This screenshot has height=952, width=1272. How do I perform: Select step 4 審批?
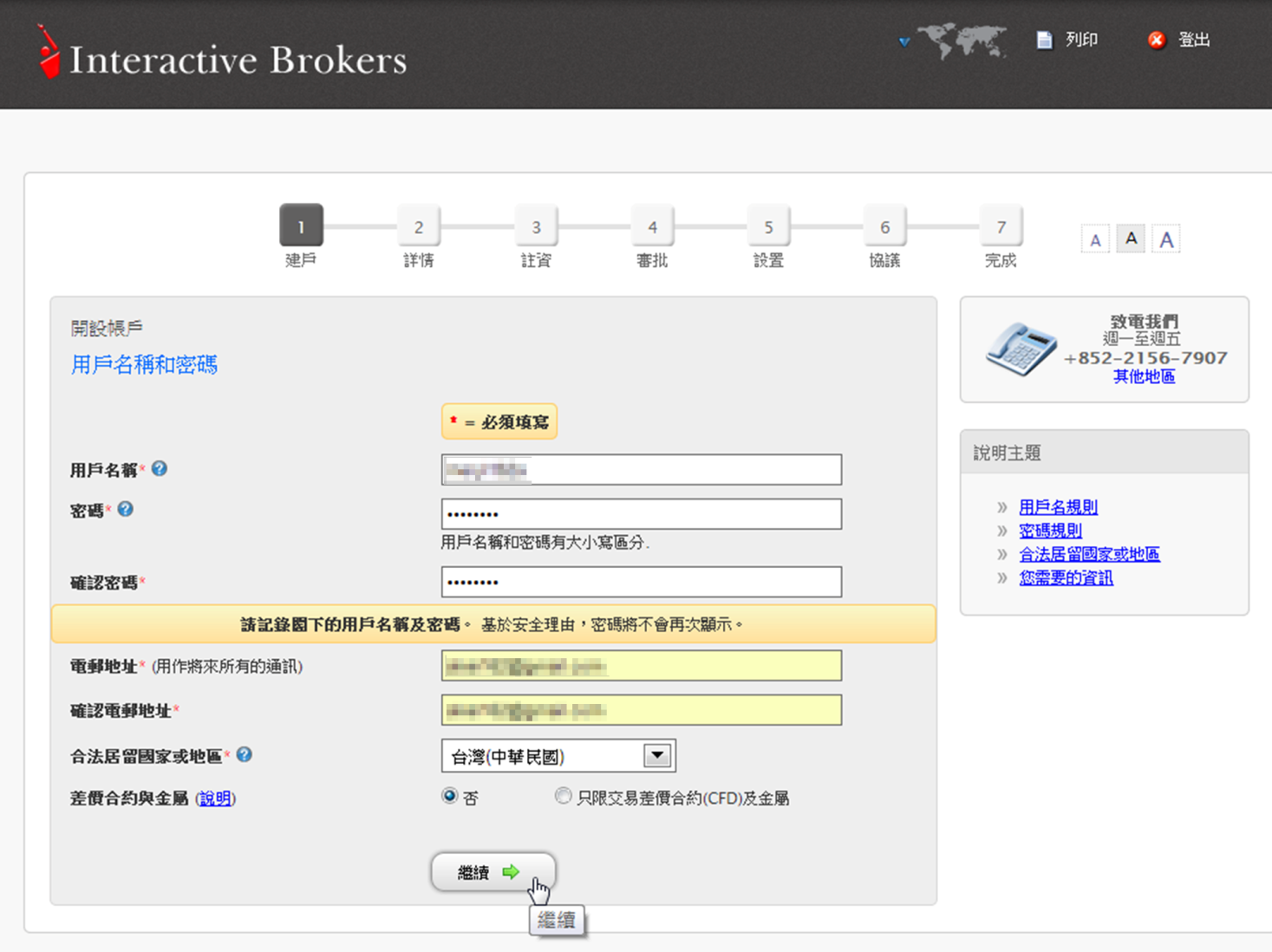click(652, 226)
